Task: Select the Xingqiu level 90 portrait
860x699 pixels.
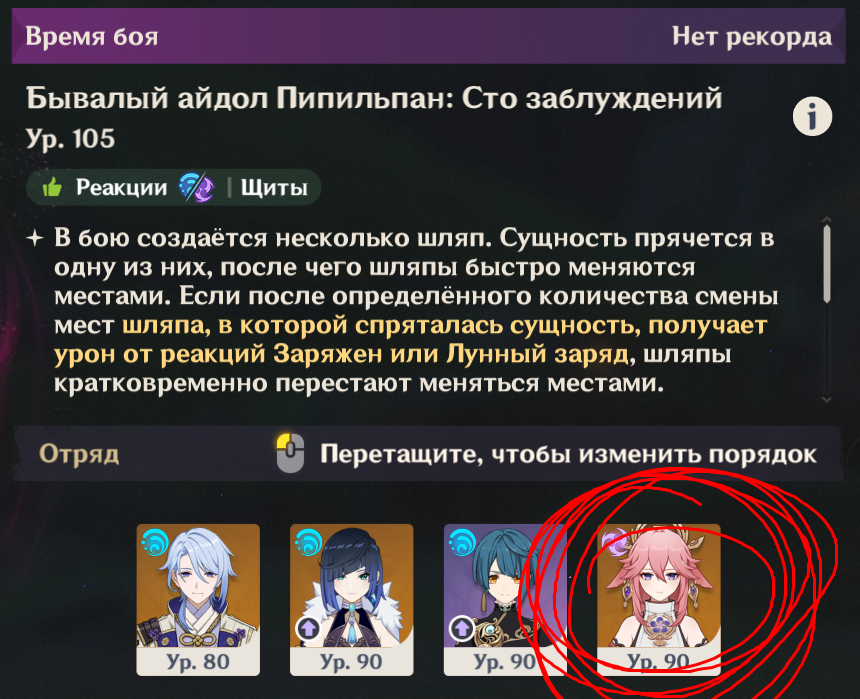Action: 505,600
